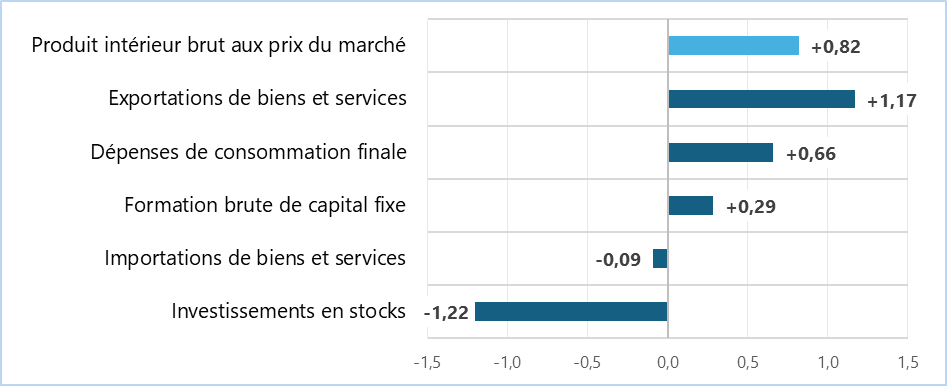Viewport: 947px width, 386px height.
Task: Click the small Importations negative bar
Action: (x=660, y=259)
